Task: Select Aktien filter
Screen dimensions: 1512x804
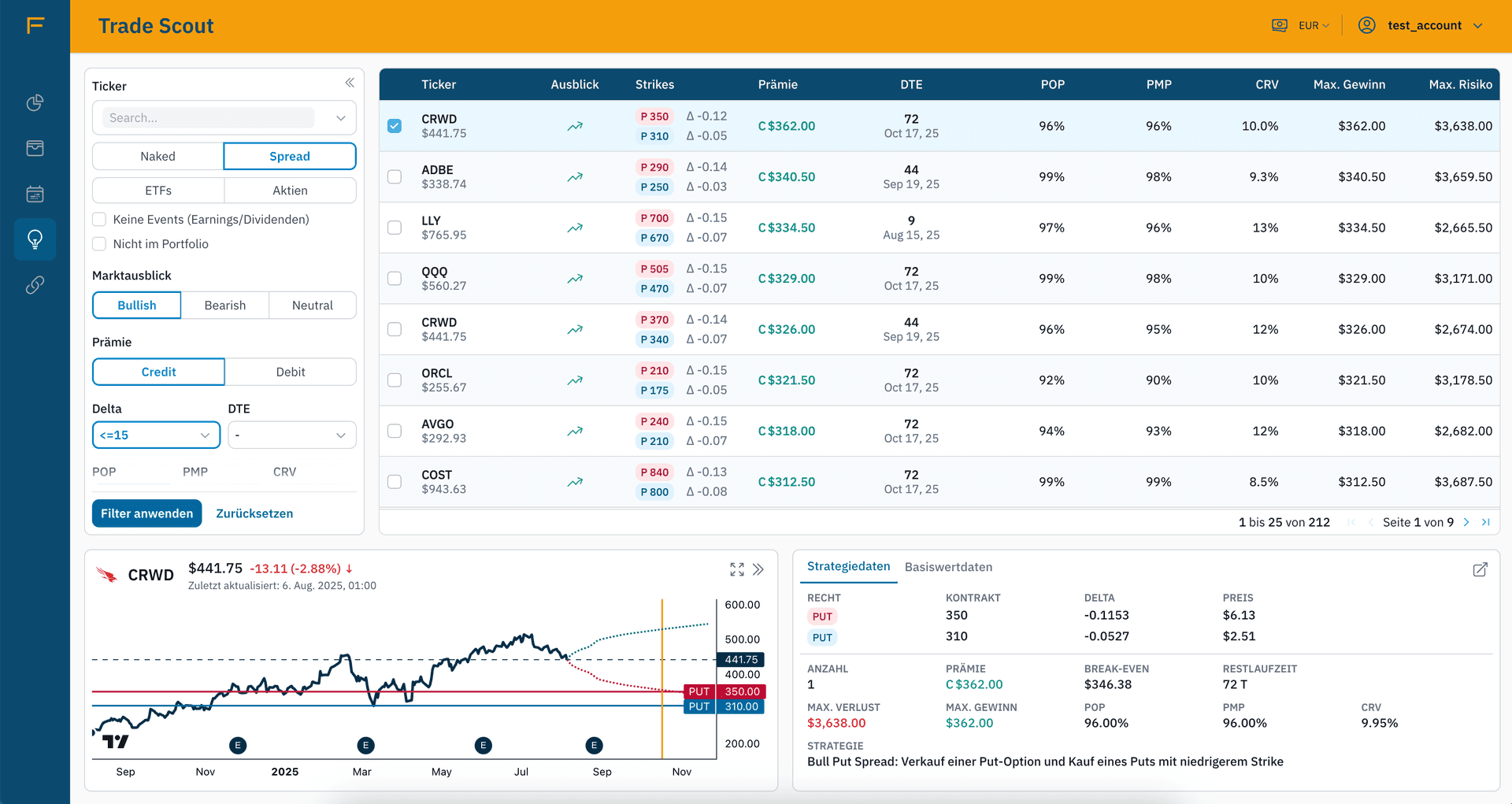Action: point(290,191)
